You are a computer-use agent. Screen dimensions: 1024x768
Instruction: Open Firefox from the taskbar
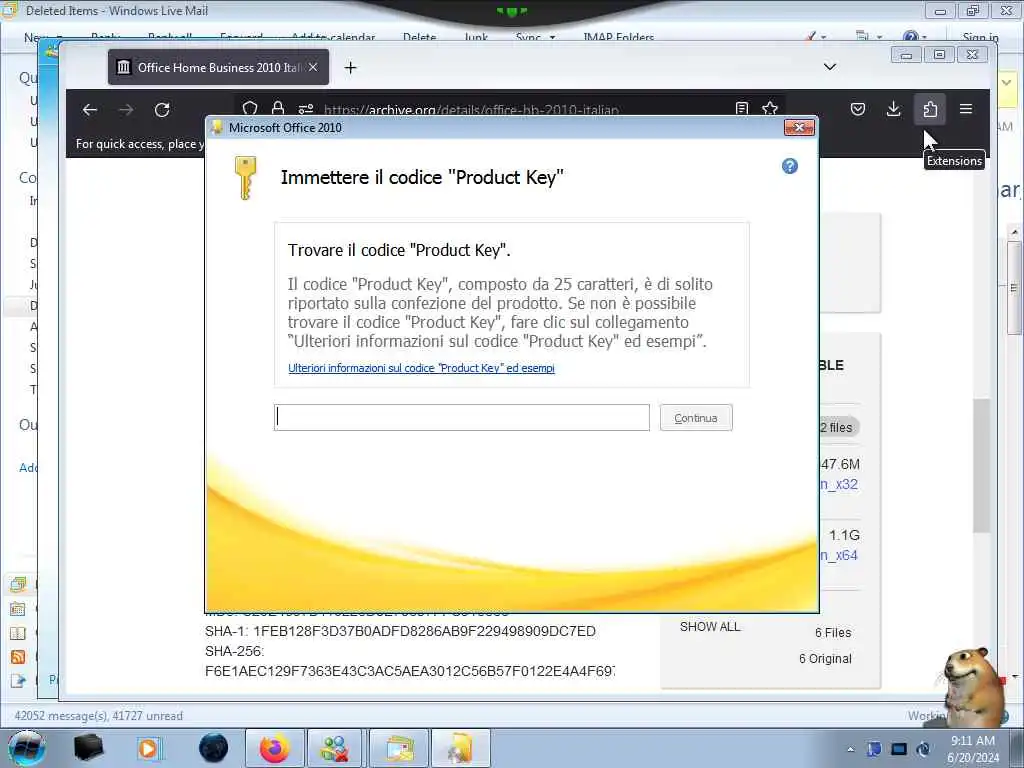pos(274,748)
